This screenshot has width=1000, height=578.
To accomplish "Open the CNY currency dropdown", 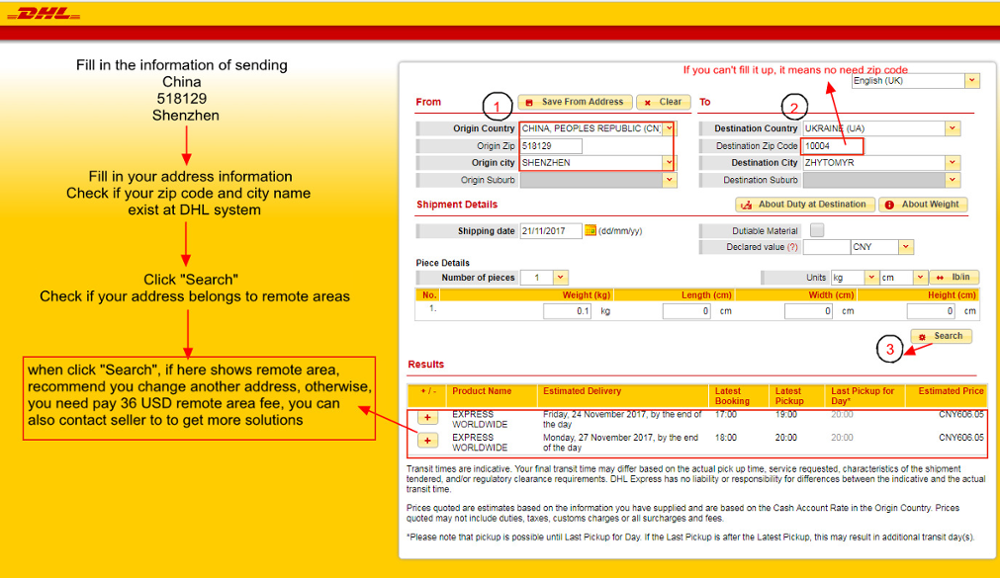I will point(906,247).
